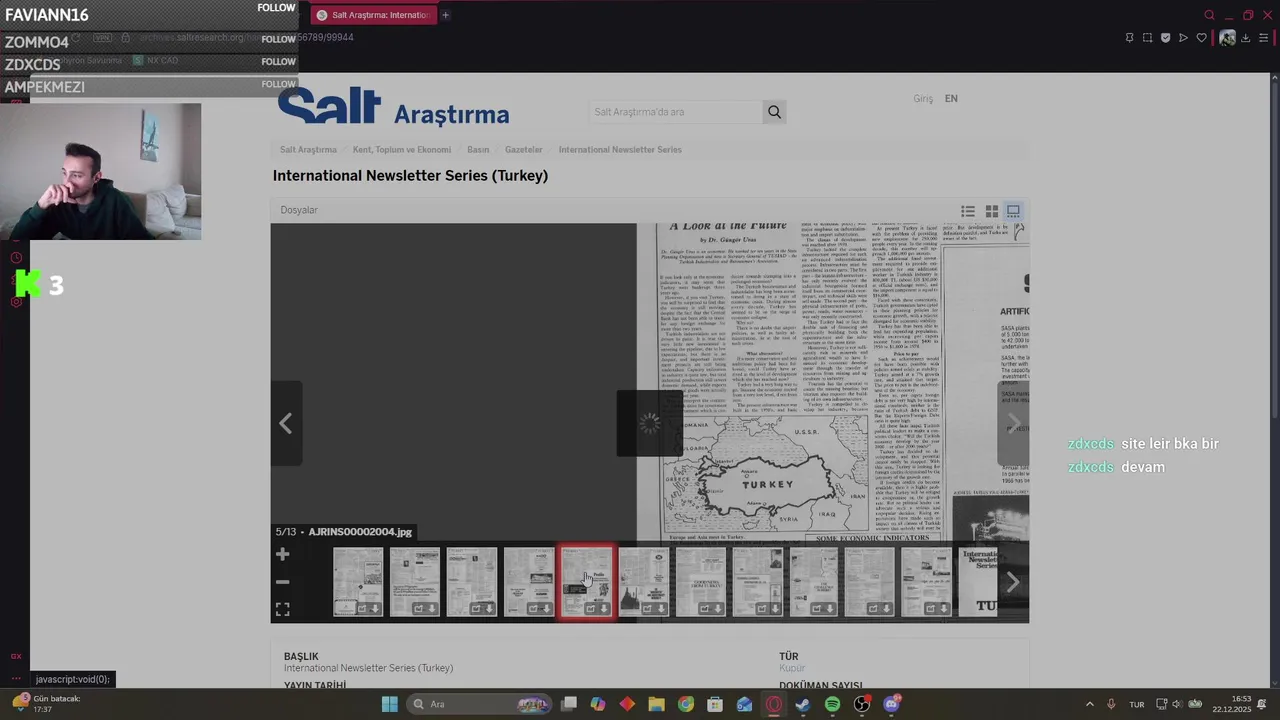Select the single-image viewer icon
This screenshot has height=720, width=1280.
[x=1013, y=211]
